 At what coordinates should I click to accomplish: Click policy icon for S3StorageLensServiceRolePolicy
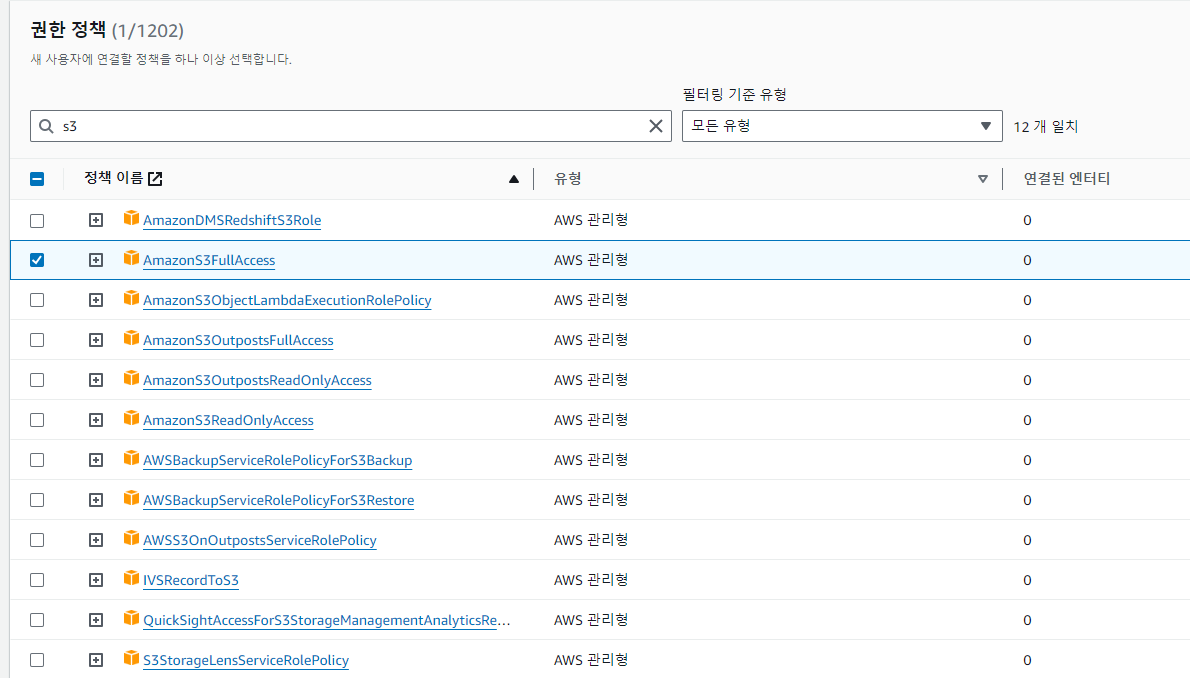(x=131, y=658)
